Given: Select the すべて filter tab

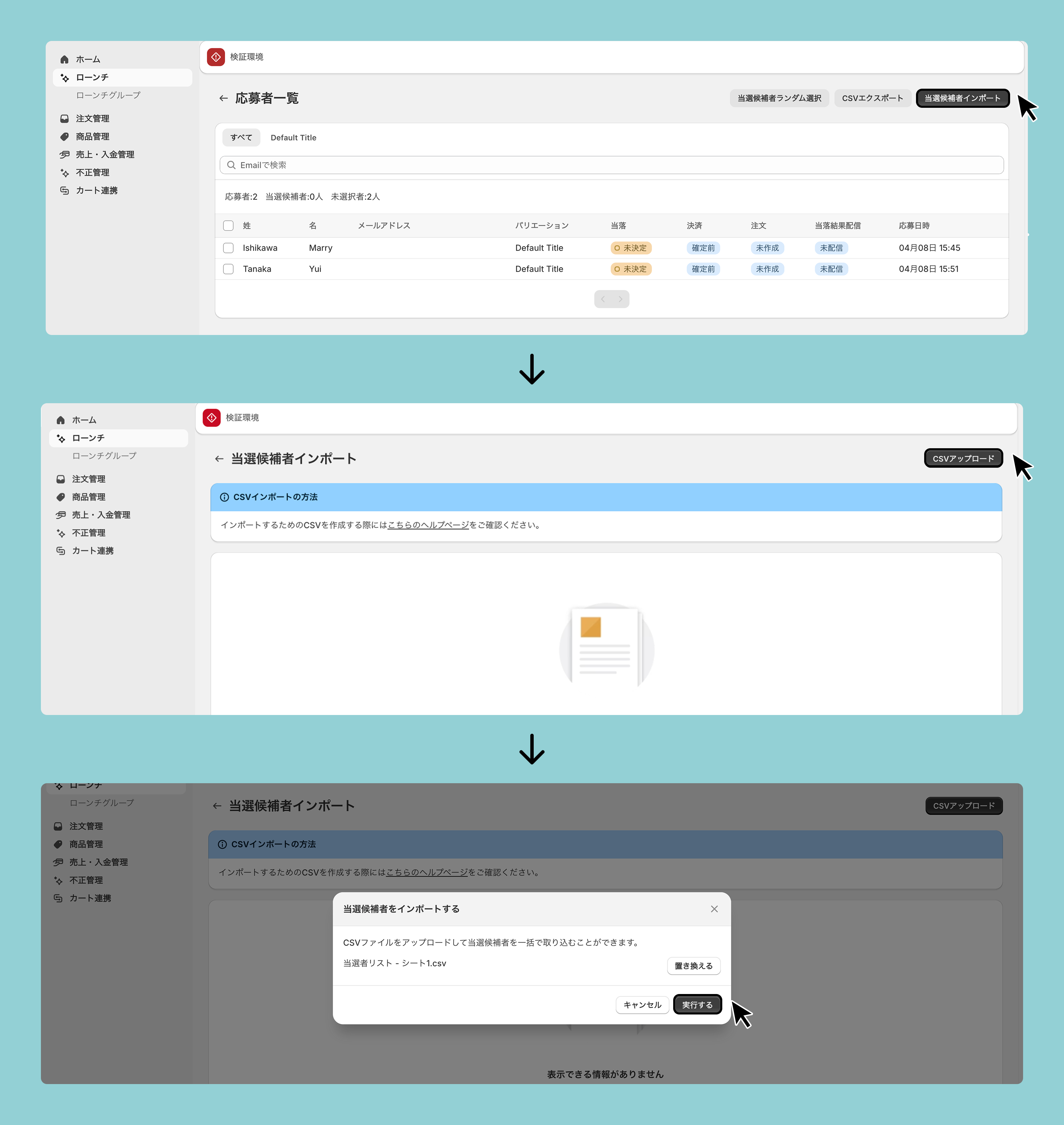Looking at the screenshot, I should point(241,138).
